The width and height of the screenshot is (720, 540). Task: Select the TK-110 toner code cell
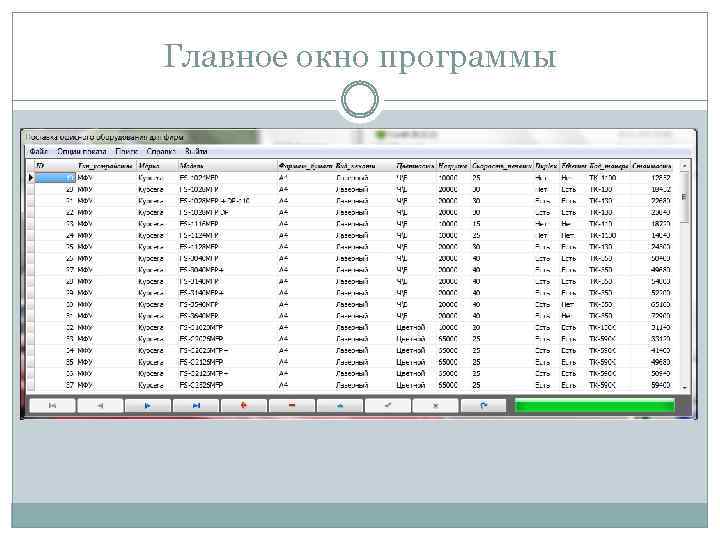(x=609, y=224)
